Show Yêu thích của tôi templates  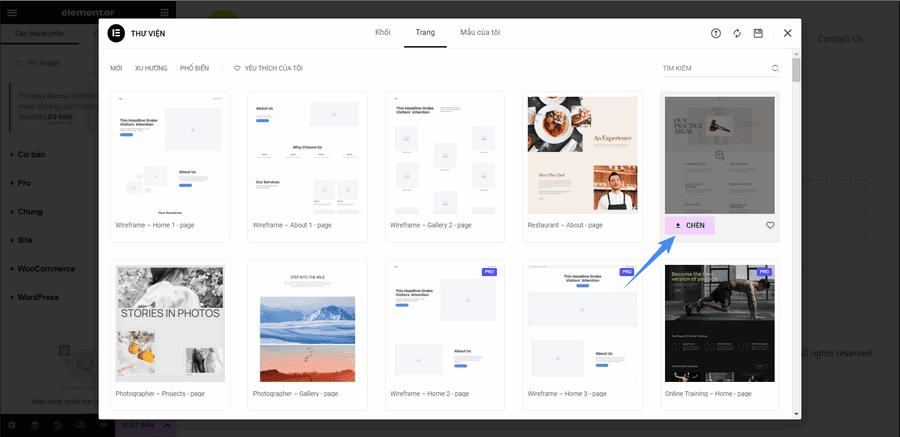268,68
